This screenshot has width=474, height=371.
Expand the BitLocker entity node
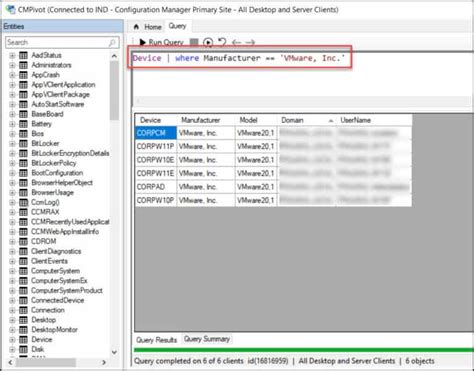point(12,144)
